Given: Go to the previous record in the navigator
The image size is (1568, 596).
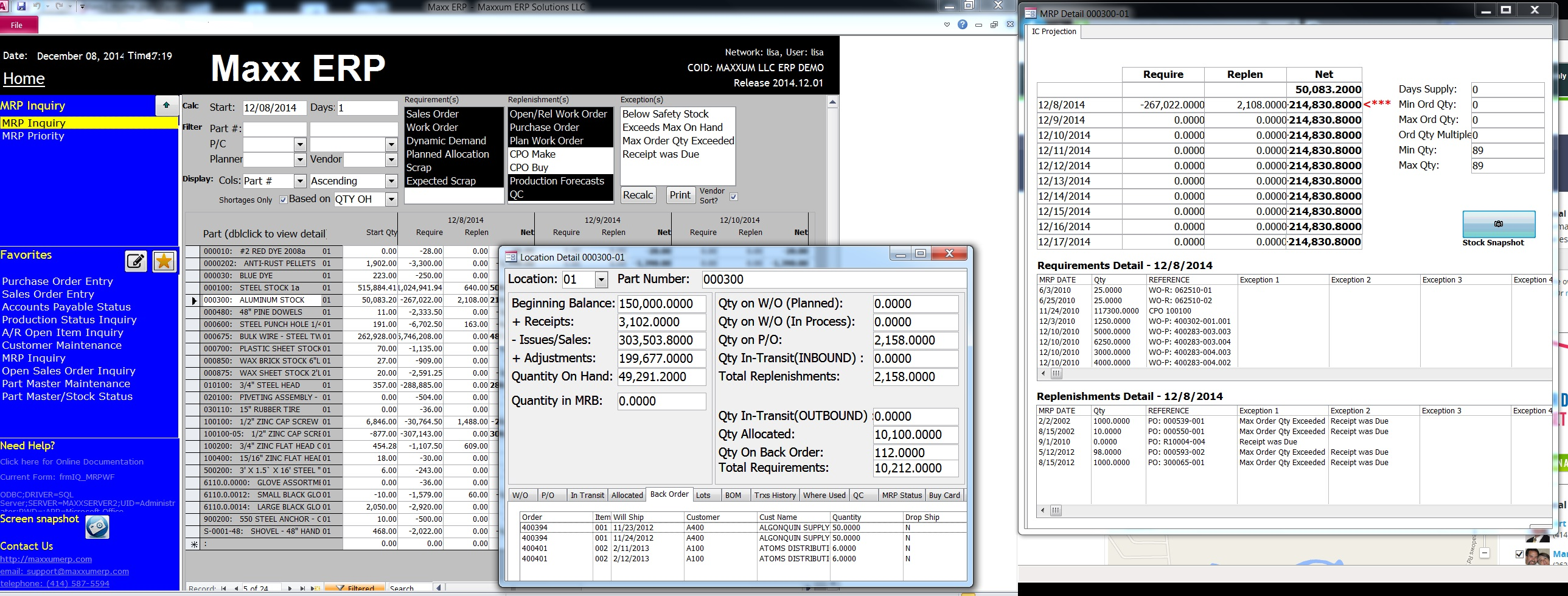Looking at the screenshot, I should pyautogui.click(x=236, y=589).
